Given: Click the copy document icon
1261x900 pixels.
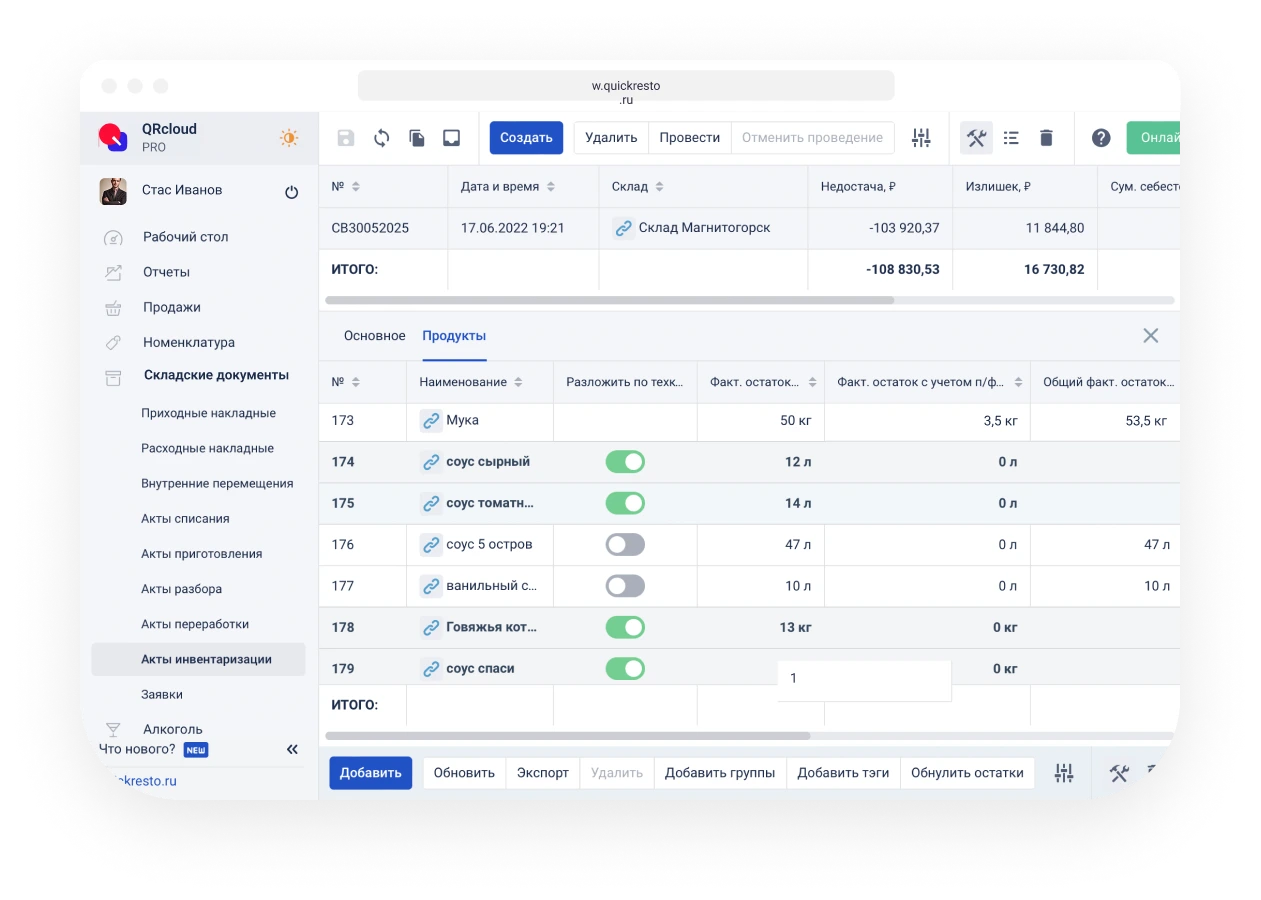Looking at the screenshot, I should pyautogui.click(x=416, y=138).
